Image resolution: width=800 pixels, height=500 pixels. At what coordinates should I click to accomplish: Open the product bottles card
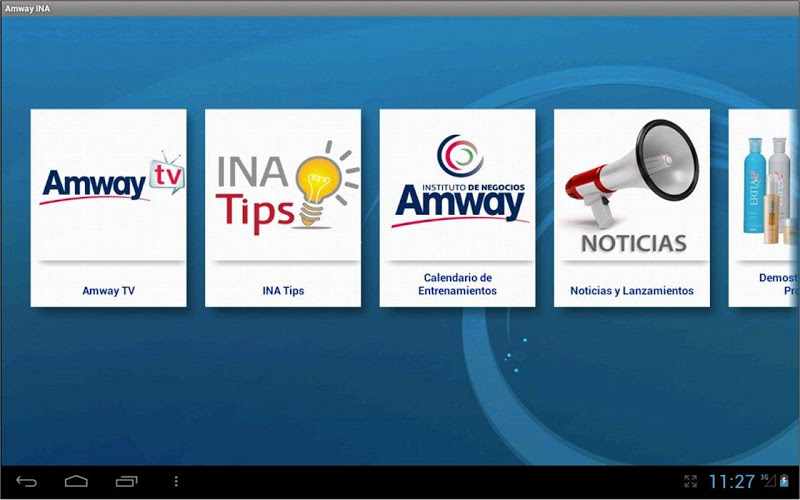click(x=764, y=208)
